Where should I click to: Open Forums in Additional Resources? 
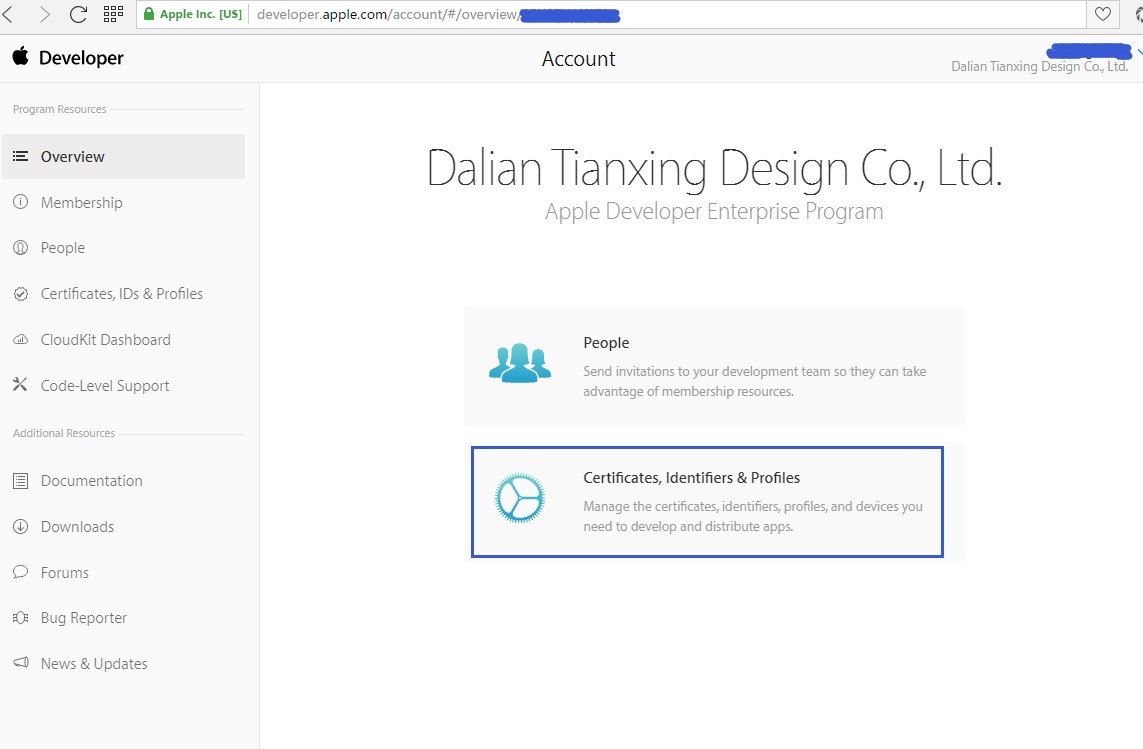tap(64, 573)
